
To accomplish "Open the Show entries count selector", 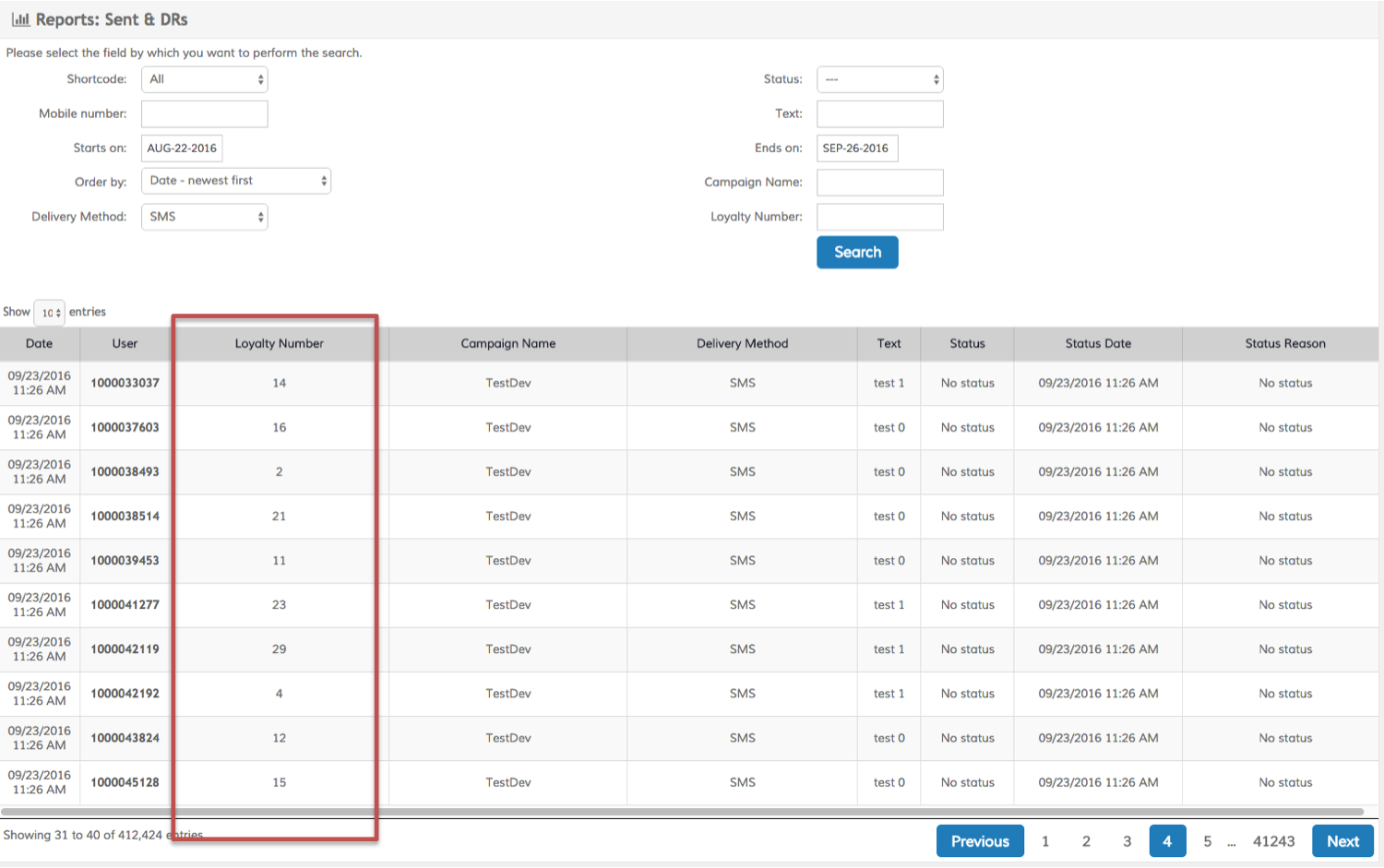I will [x=49, y=313].
